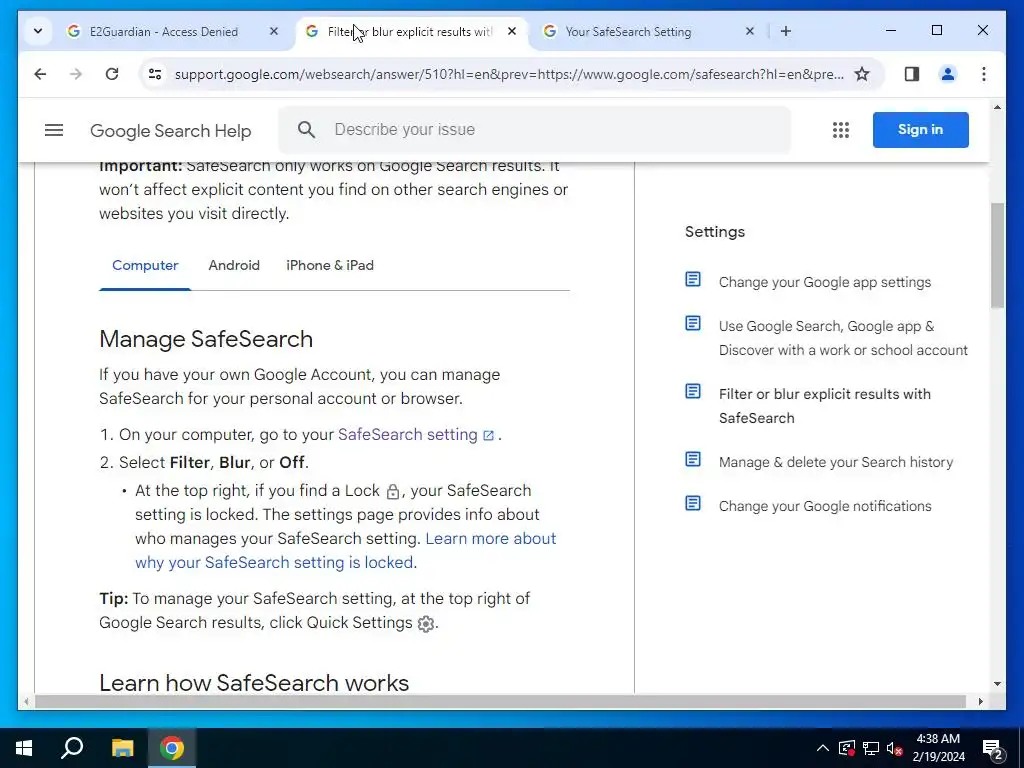Screen dimensions: 1024x768
Task: Open the Google apps grid
Action: (840, 130)
